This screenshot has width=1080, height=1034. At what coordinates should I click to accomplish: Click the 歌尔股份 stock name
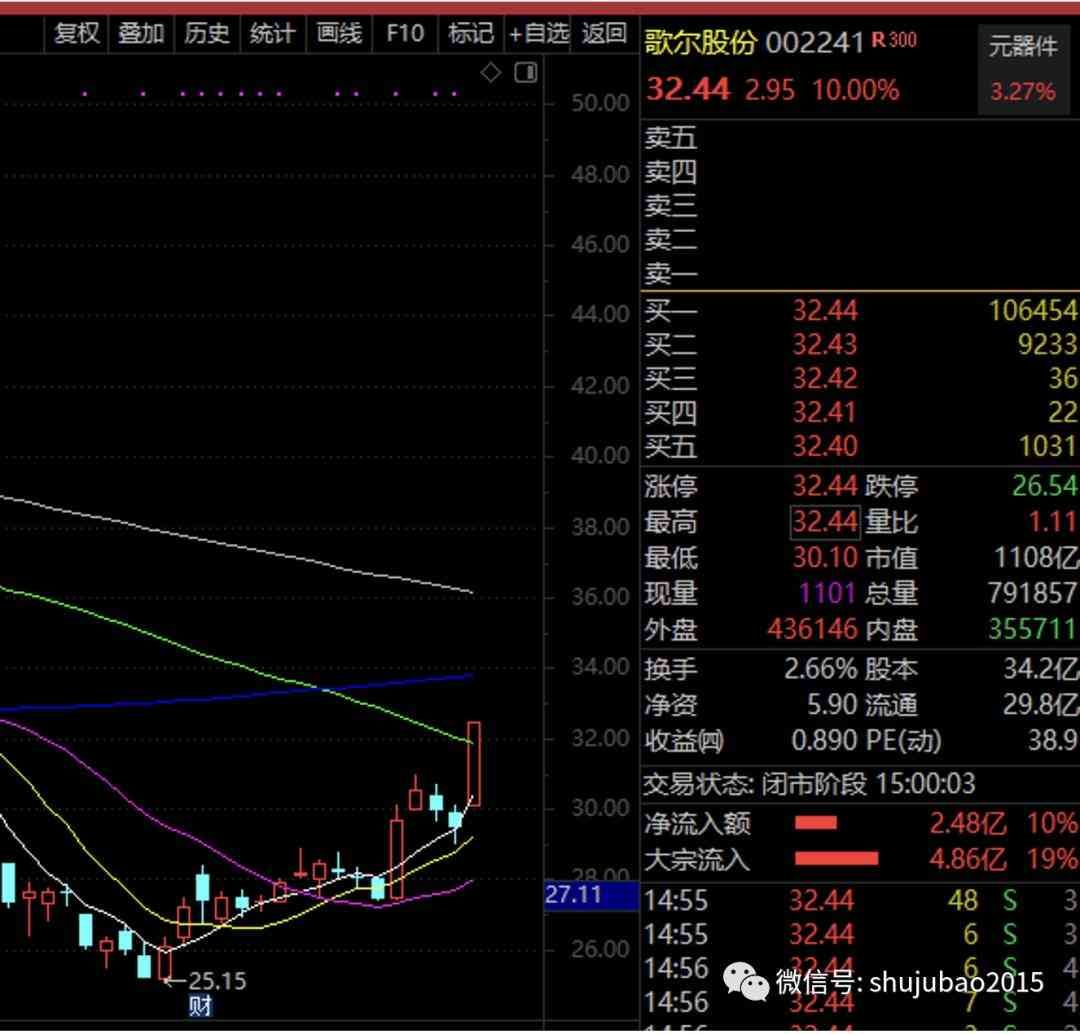pyautogui.click(x=700, y=42)
